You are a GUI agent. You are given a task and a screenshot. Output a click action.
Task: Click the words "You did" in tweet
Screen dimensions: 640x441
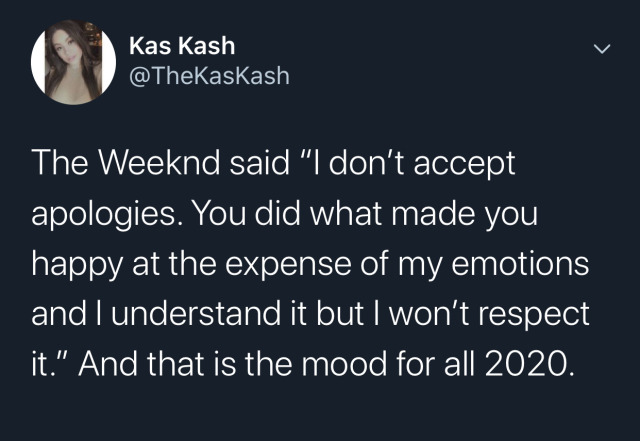(246, 213)
